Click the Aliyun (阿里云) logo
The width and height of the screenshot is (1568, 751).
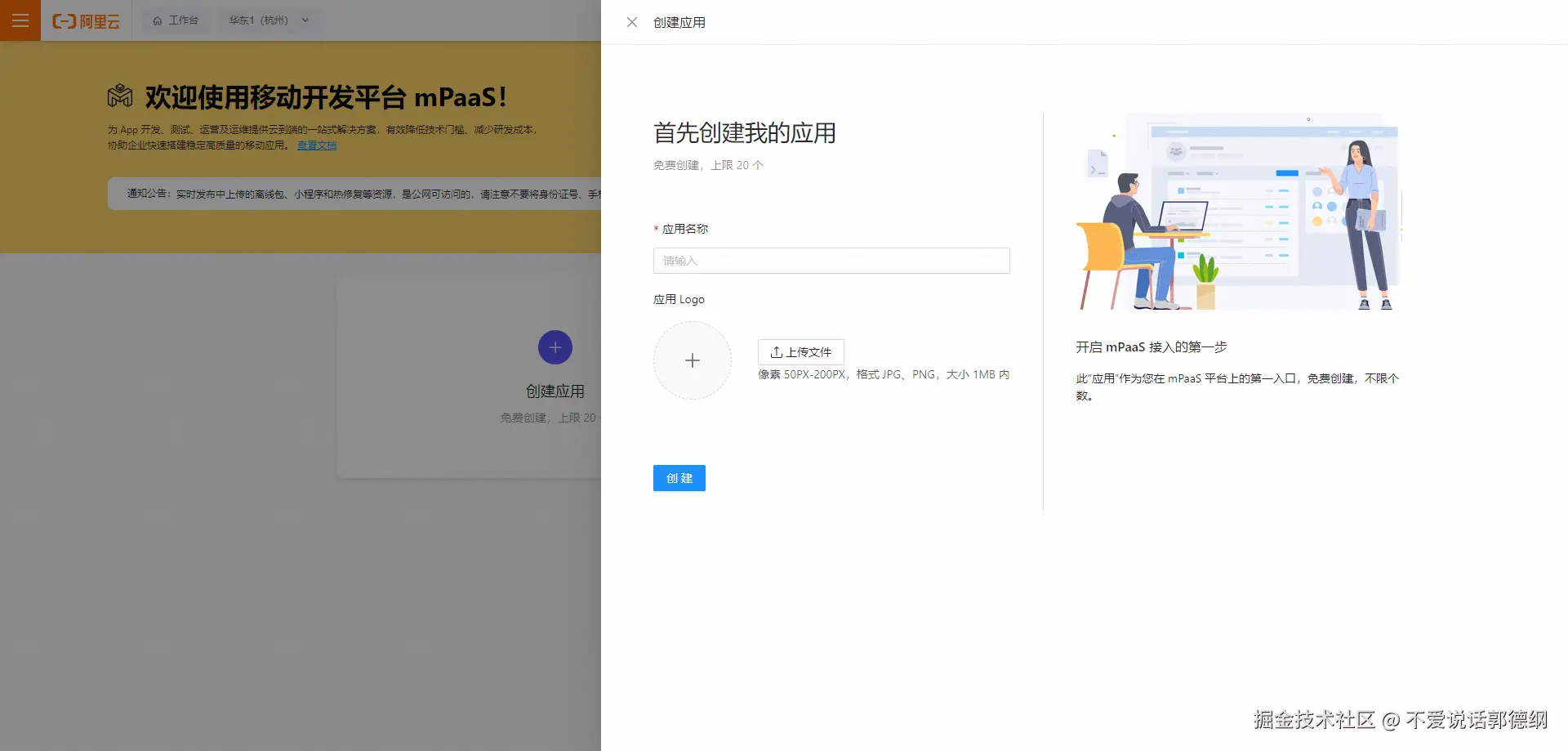86,21
